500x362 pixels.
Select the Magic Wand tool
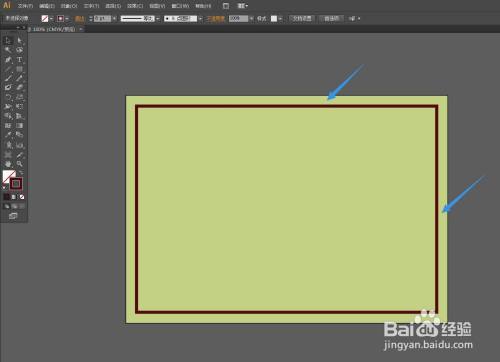[8, 50]
